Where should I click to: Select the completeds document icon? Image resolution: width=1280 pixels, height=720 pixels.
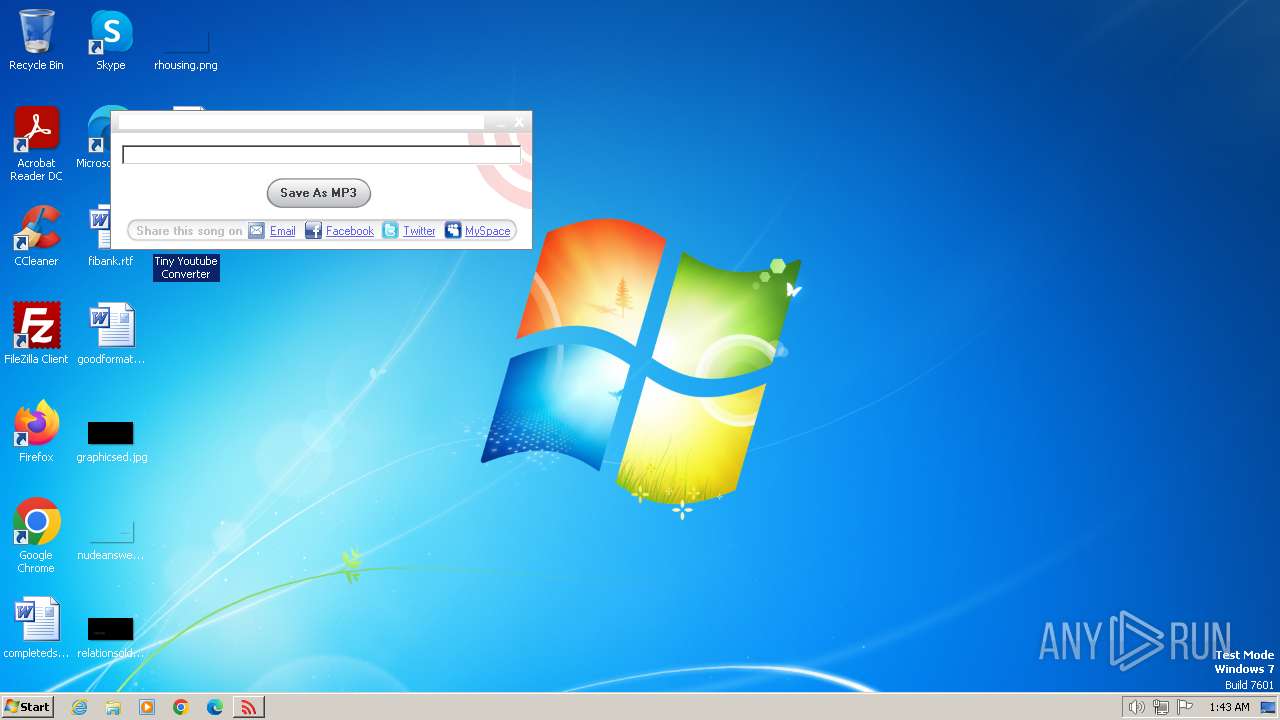(36, 629)
